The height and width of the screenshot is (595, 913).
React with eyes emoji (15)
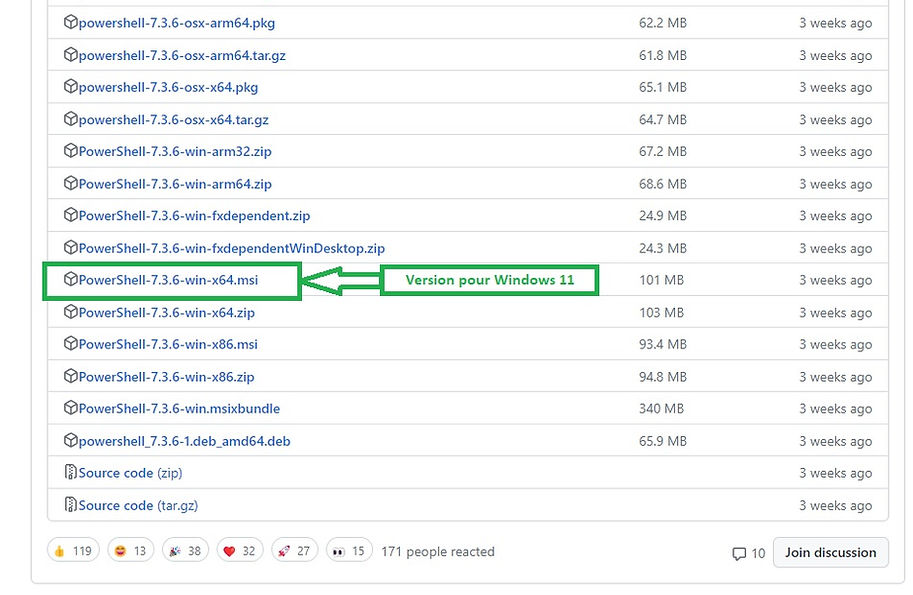click(x=349, y=551)
